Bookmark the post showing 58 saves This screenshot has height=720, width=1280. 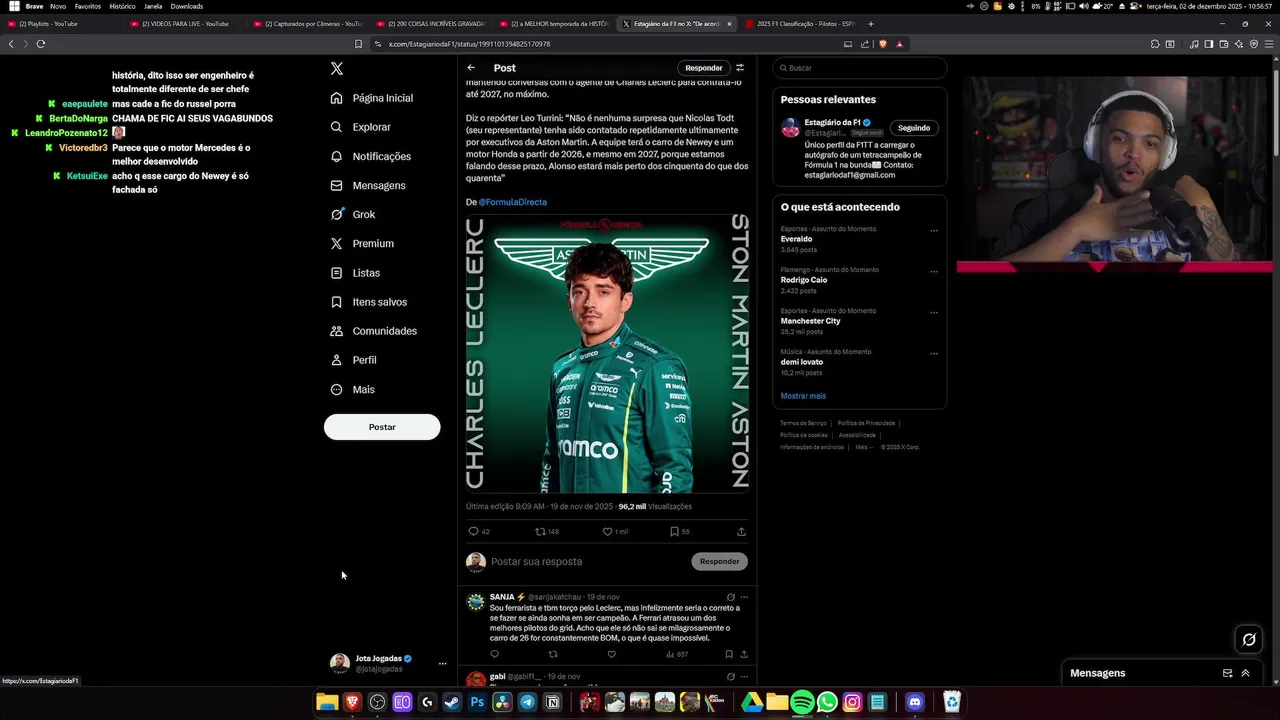click(674, 531)
